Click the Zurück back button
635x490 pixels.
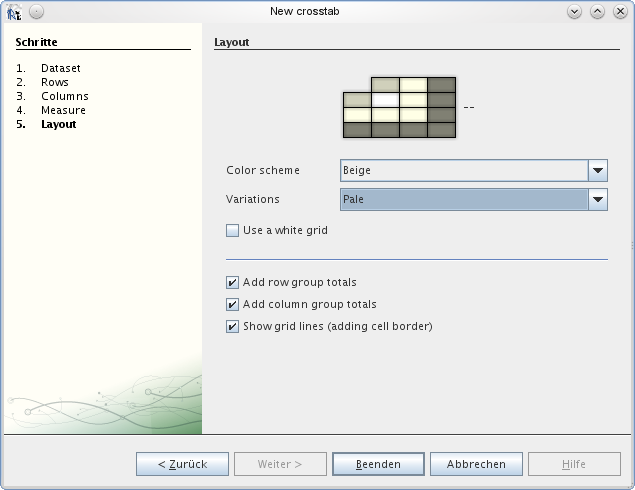point(182,464)
